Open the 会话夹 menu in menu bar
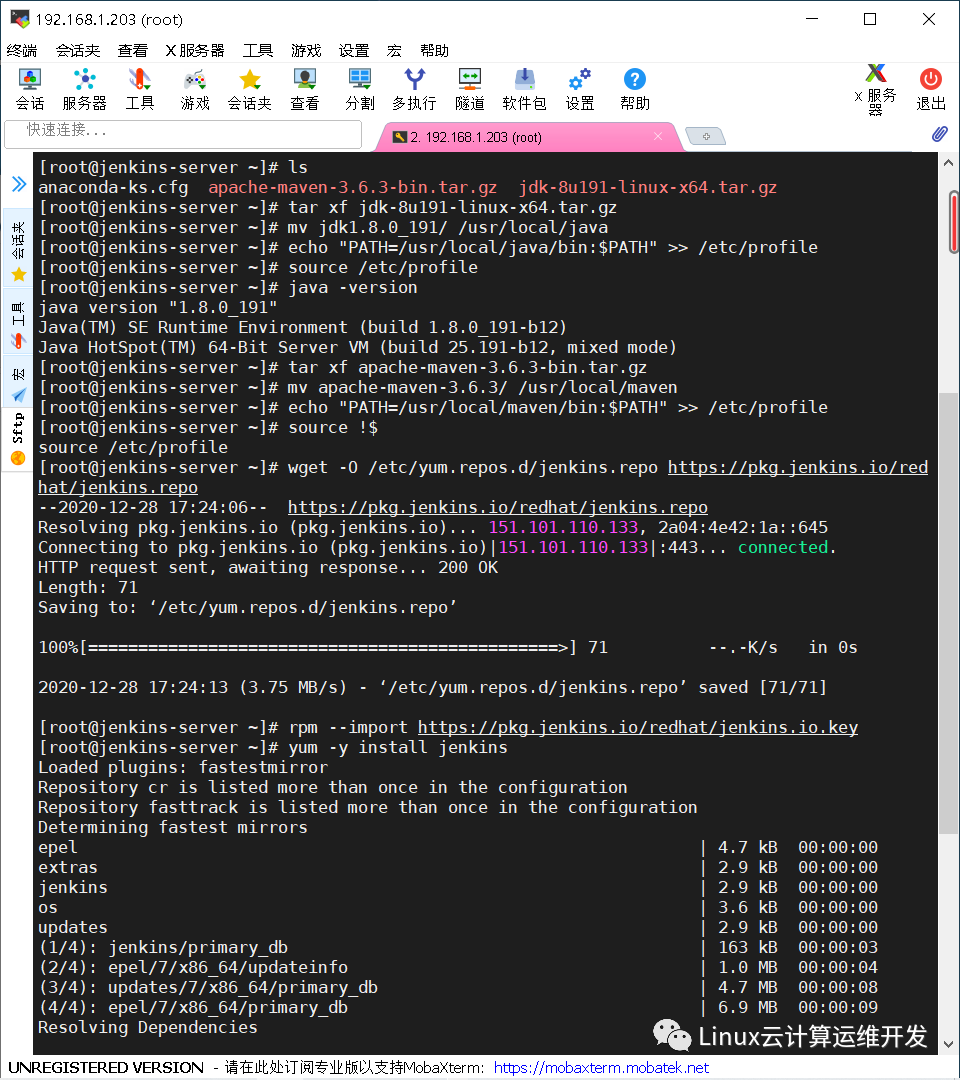This screenshot has height=1080, width=960. [78, 50]
